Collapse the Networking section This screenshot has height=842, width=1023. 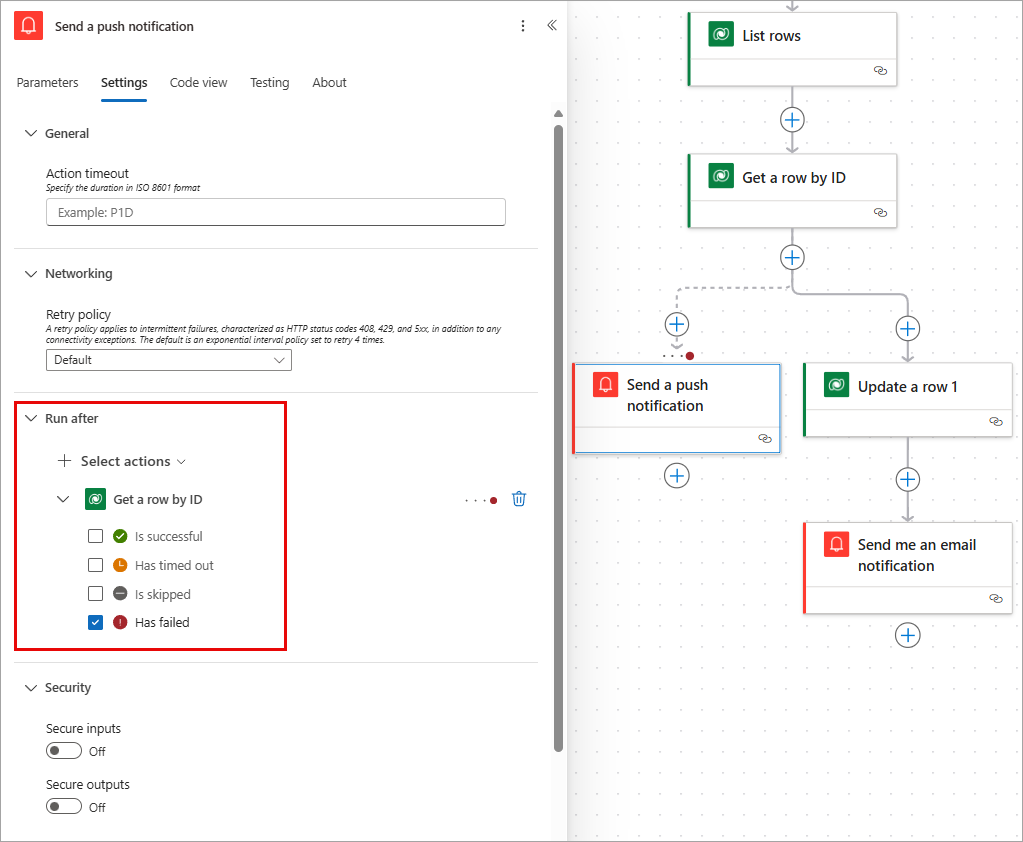tap(31, 273)
